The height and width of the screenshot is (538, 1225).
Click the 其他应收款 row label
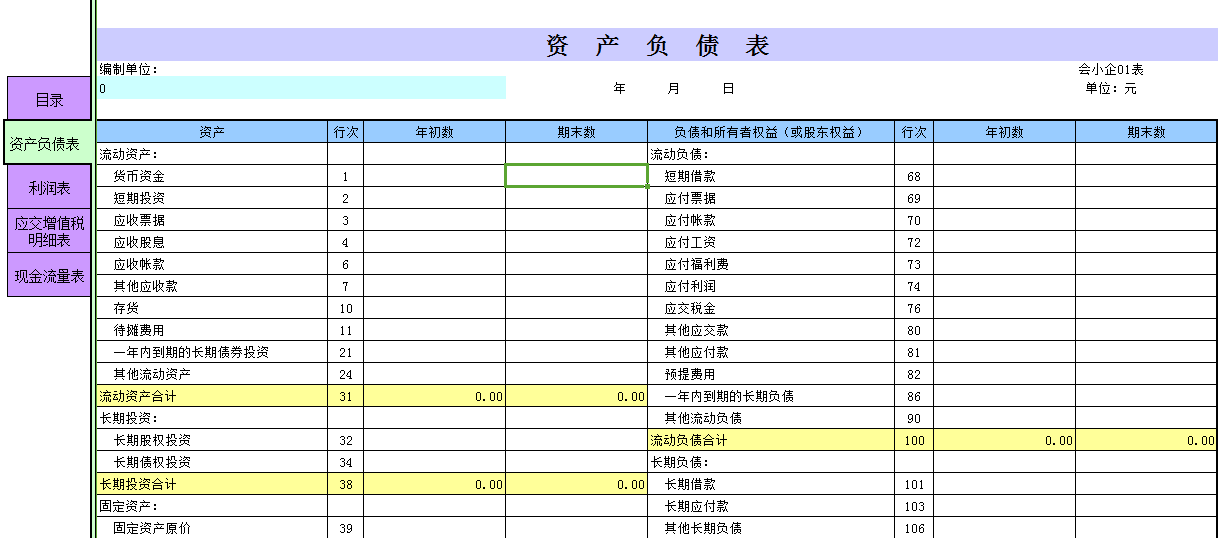[145, 286]
